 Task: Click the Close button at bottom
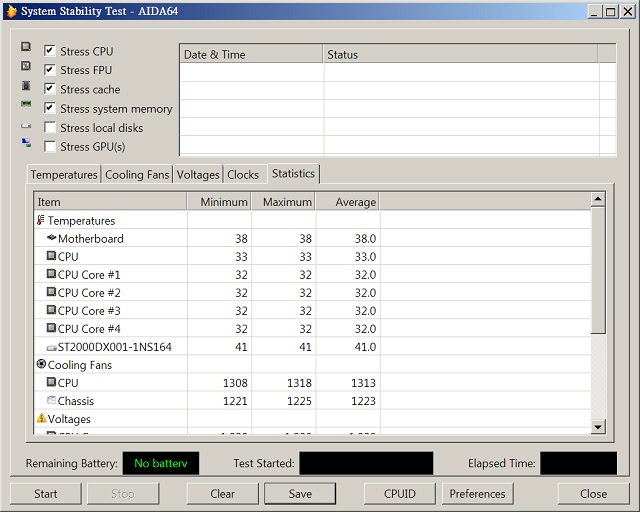click(x=593, y=494)
